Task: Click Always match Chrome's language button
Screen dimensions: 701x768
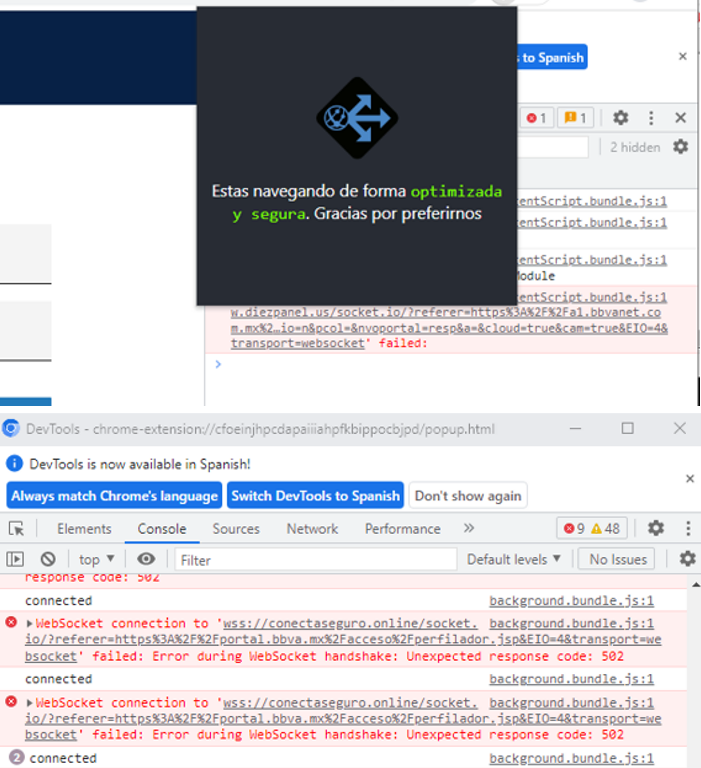Action: [x=114, y=496]
